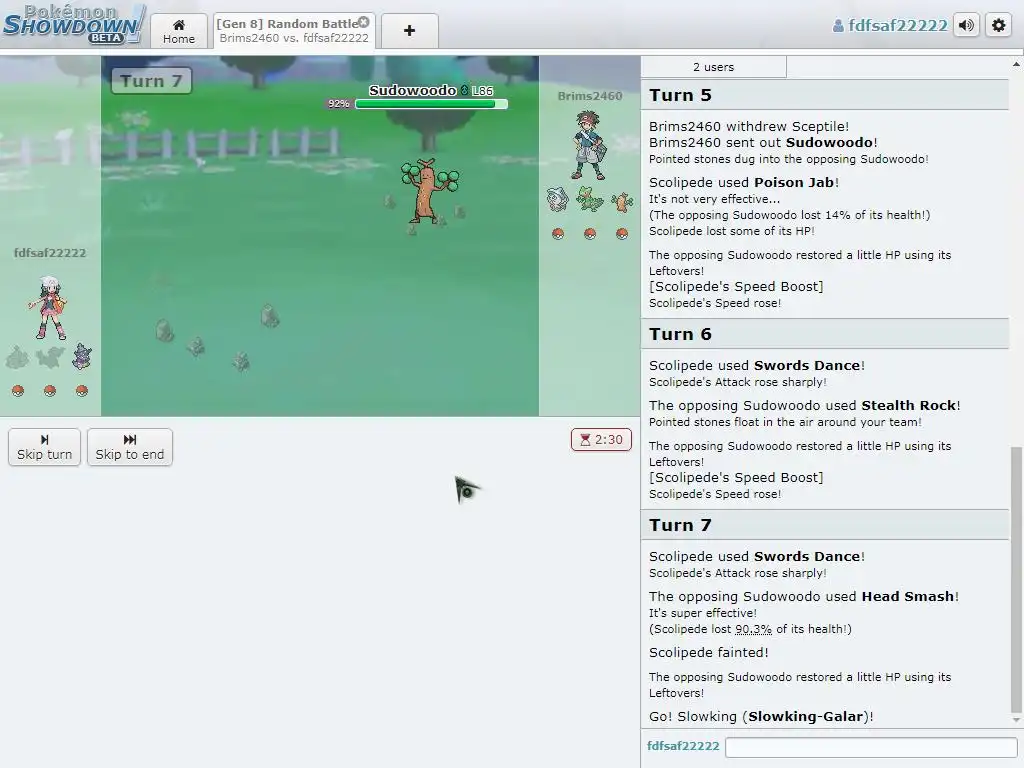
Task: Click Sudowoodo's name and level label
Action: click(x=431, y=90)
